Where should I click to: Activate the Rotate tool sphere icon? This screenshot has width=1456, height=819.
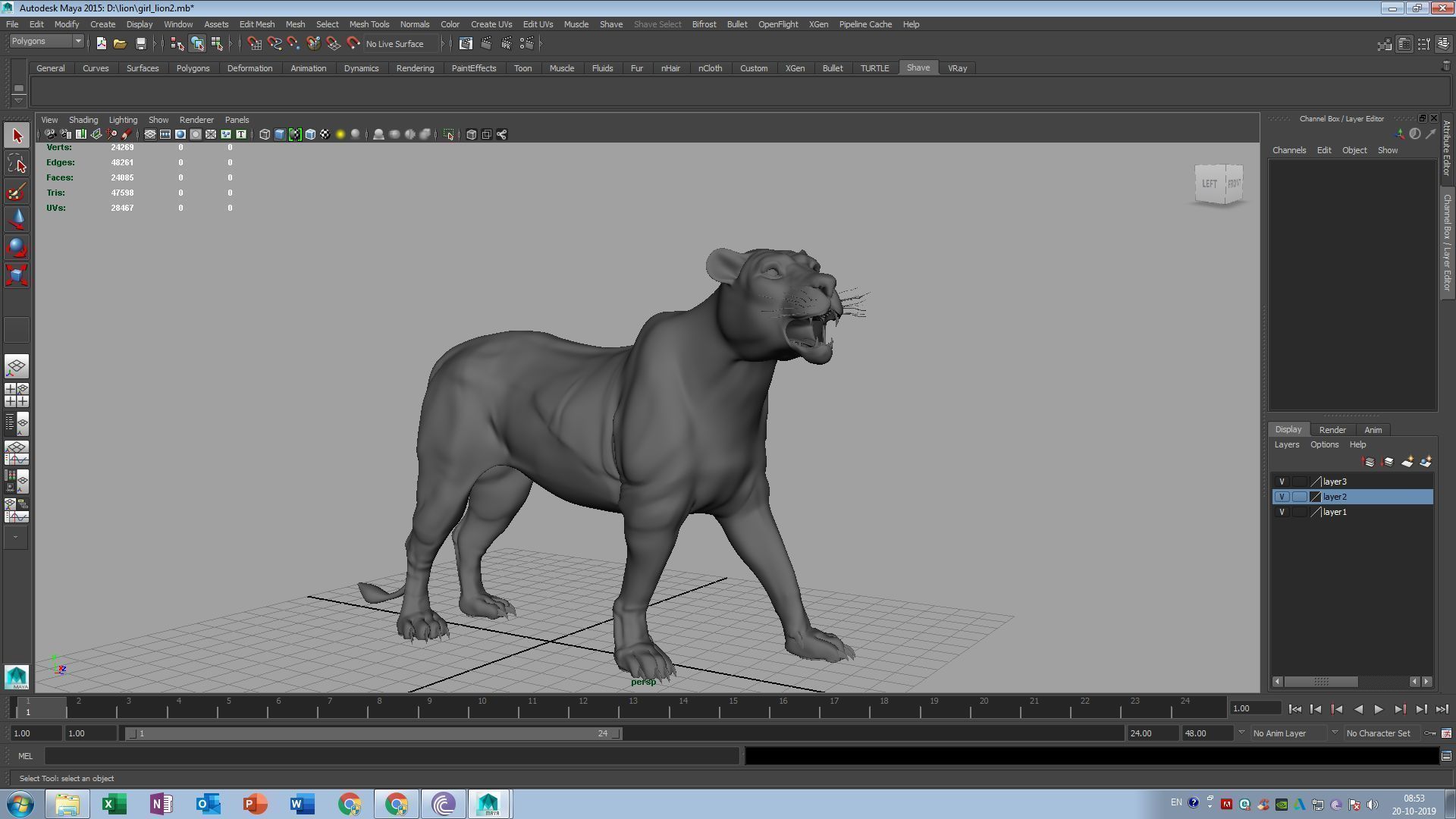[x=17, y=247]
